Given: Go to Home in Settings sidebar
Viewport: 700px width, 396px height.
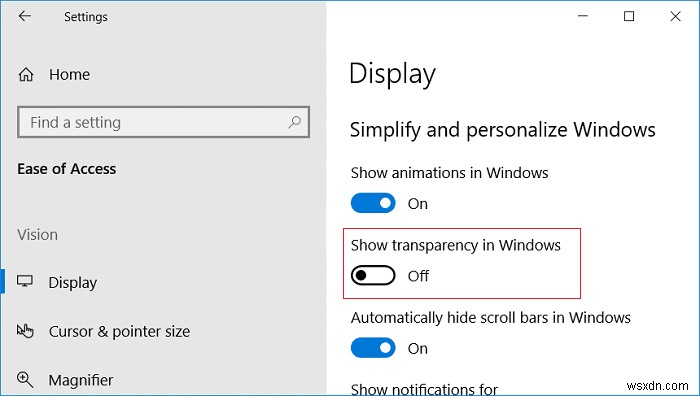Looking at the screenshot, I should [x=69, y=75].
